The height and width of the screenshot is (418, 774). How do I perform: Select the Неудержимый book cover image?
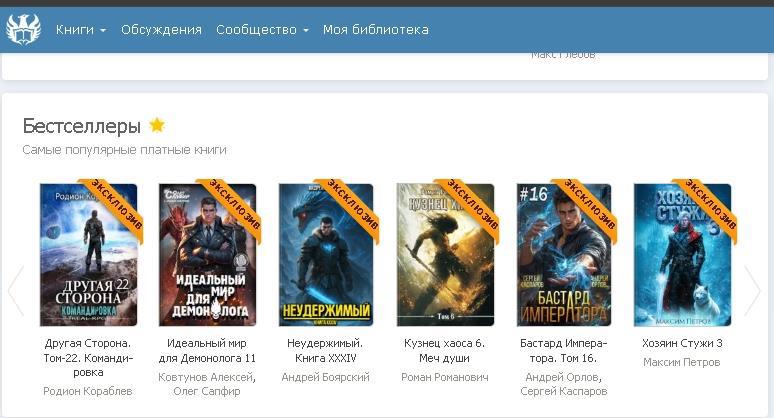tap(326, 255)
